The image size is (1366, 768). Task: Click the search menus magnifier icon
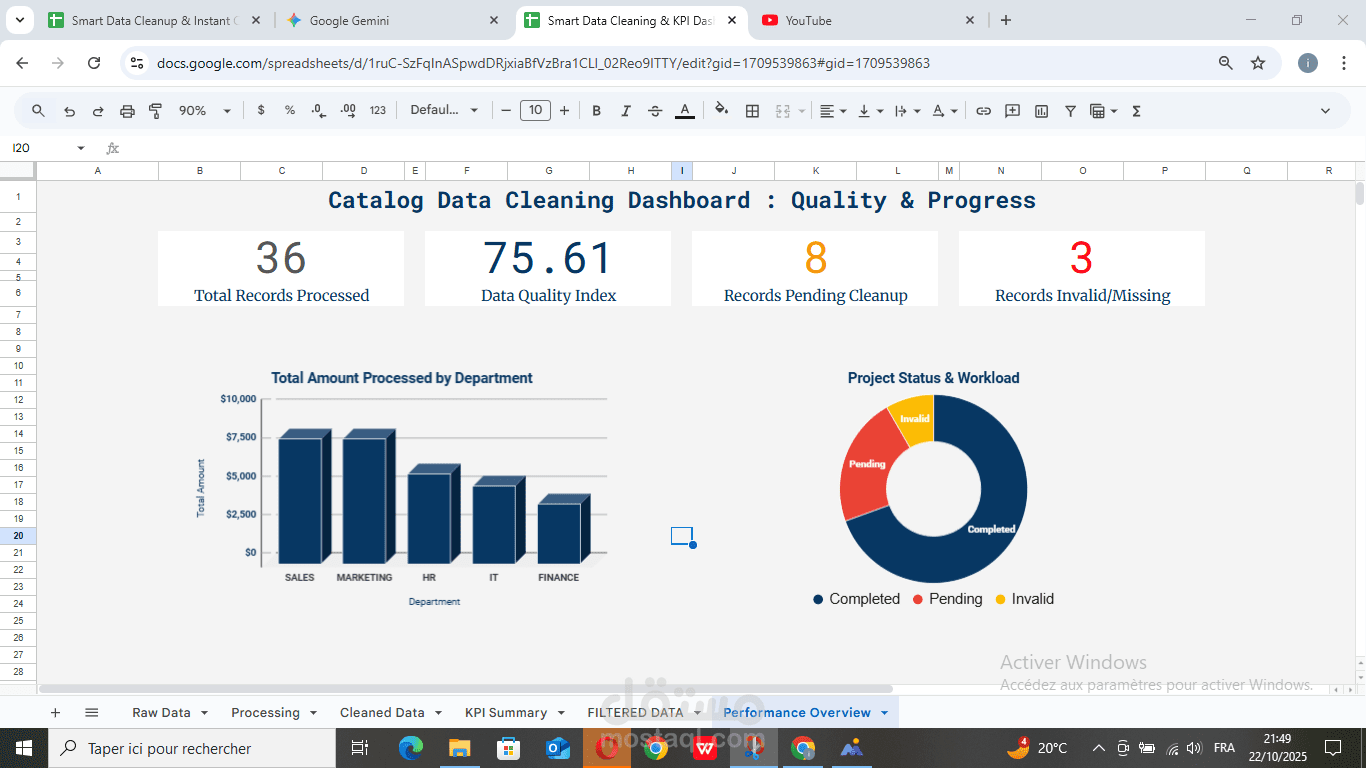pyautogui.click(x=38, y=111)
